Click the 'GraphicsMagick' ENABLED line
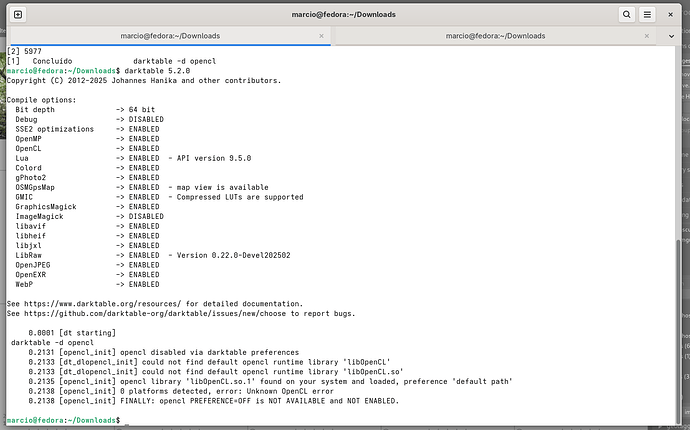 pyautogui.click(x=87, y=206)
